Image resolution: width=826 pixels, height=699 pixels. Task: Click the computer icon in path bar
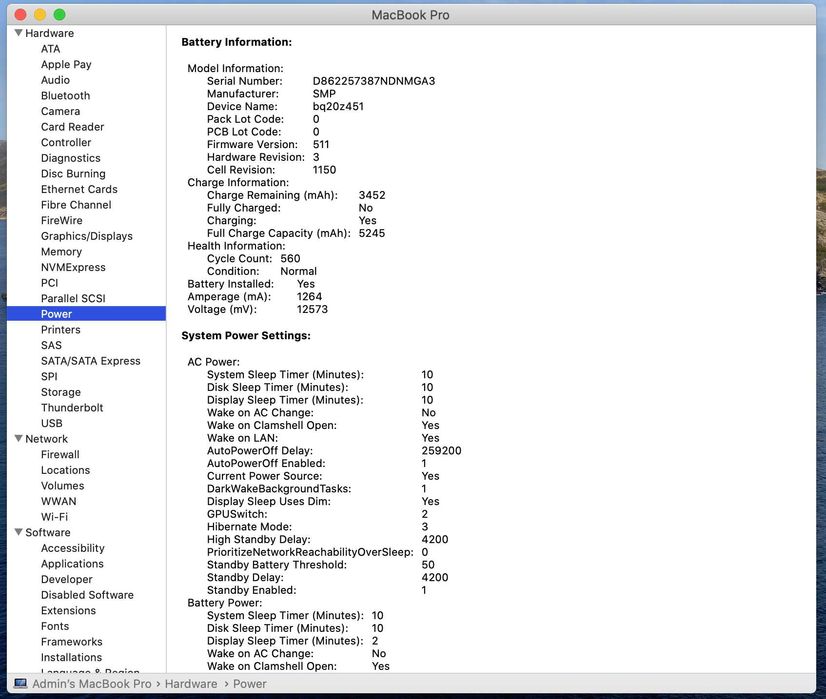click(21, 684)
